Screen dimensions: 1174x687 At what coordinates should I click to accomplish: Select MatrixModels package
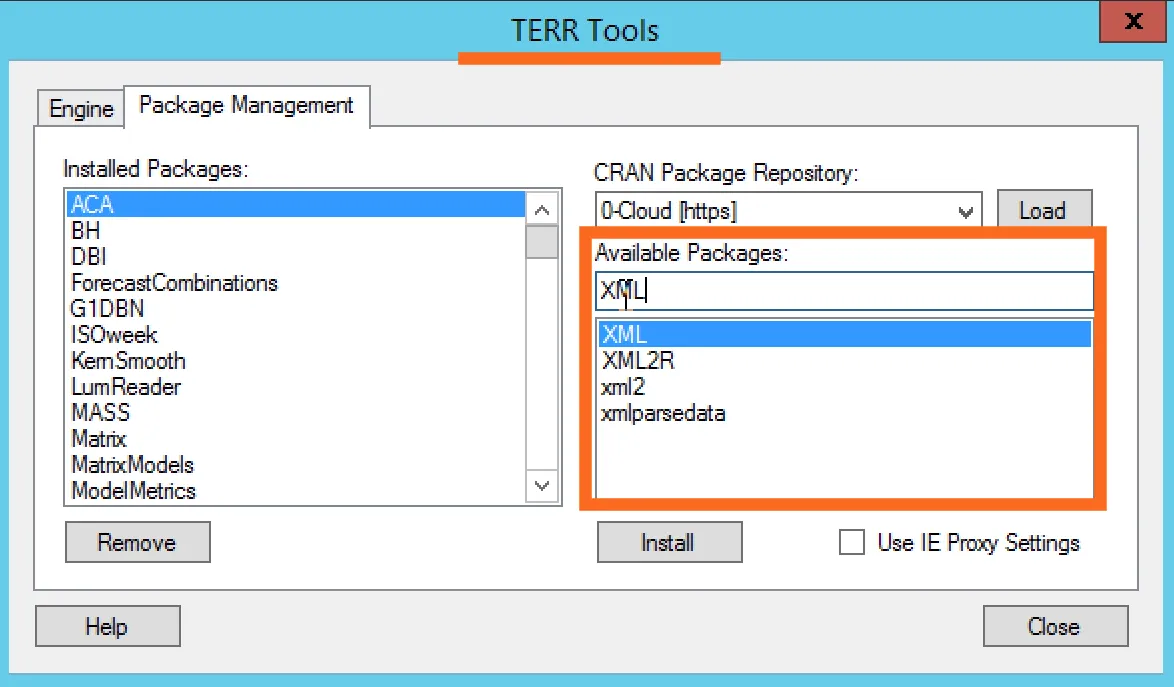pos(296,465)
